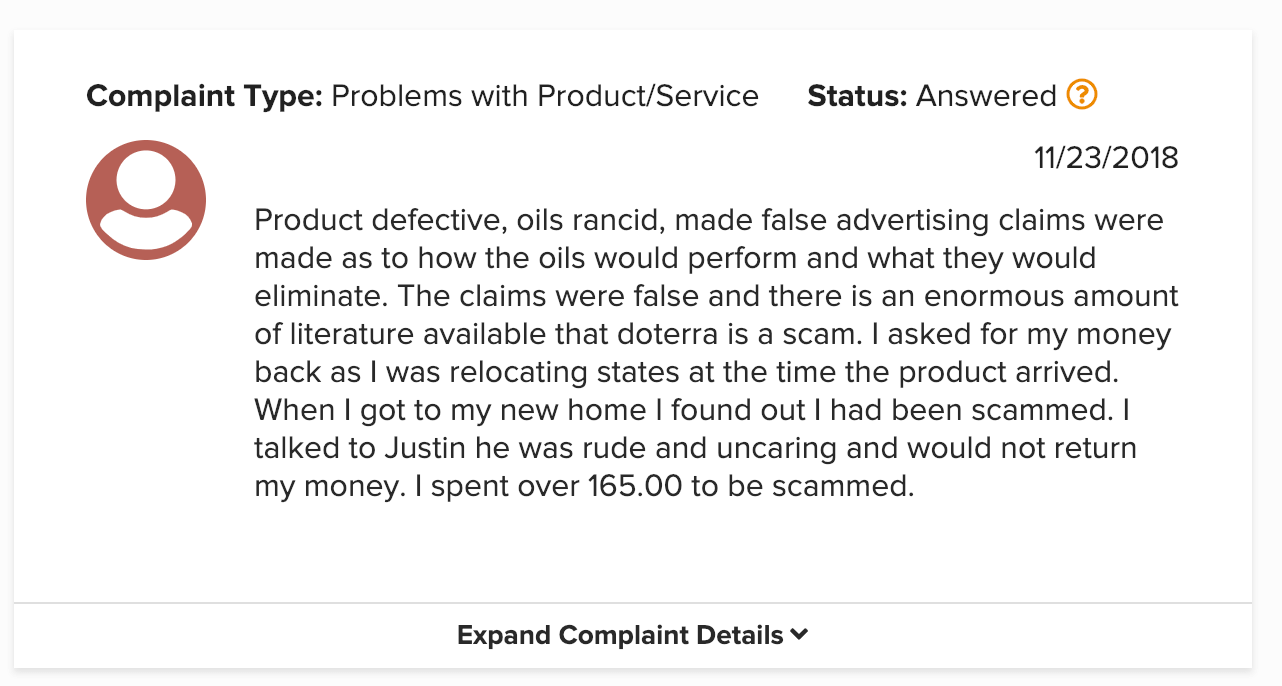The height and width of the screenshot is (686, 1282).
Task: Click the red user avatar icon
Action: pyautogui.click(x=146, y=200)
